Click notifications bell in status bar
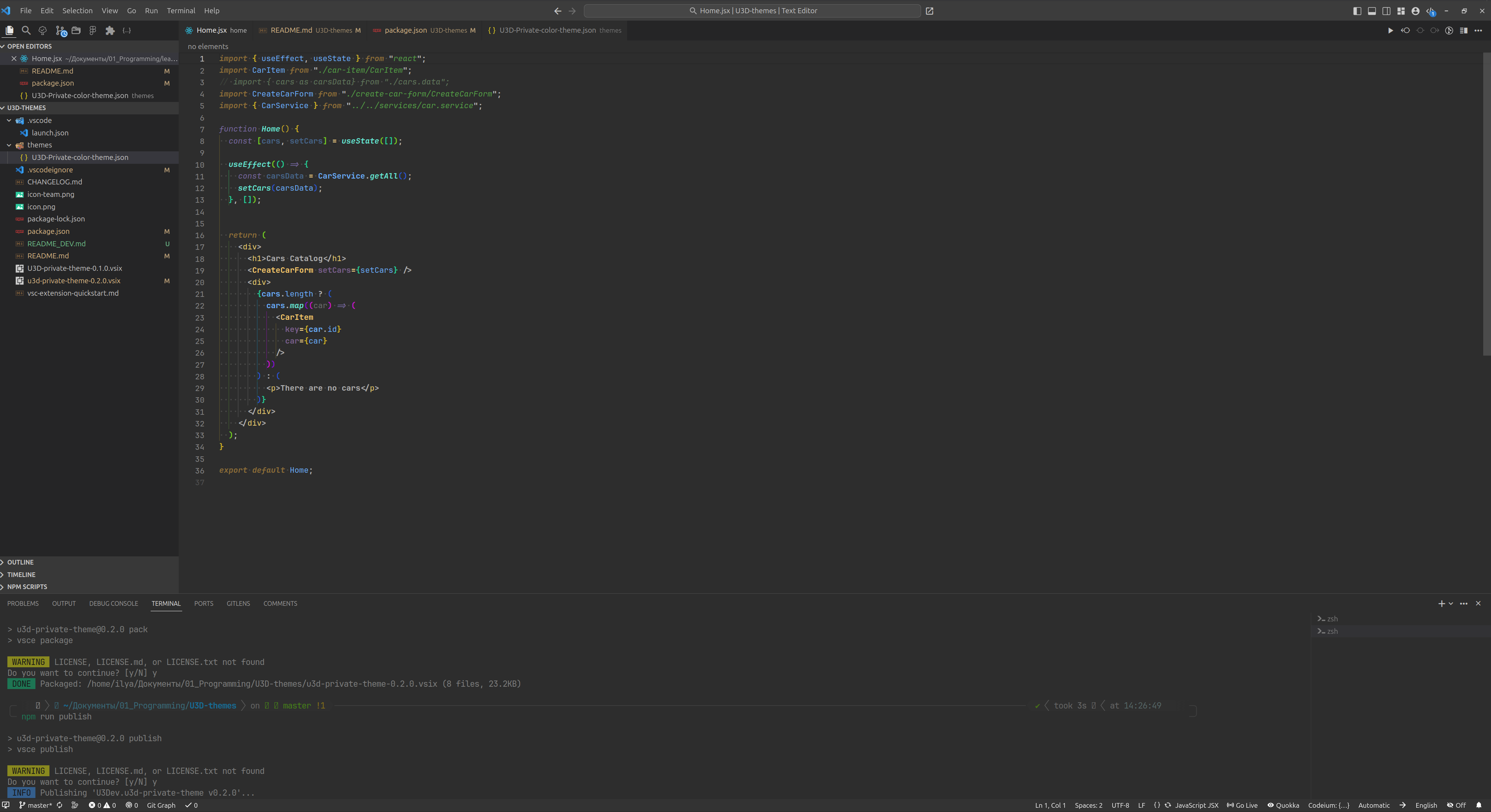The image size is (1491, 812). [1479, 805]
